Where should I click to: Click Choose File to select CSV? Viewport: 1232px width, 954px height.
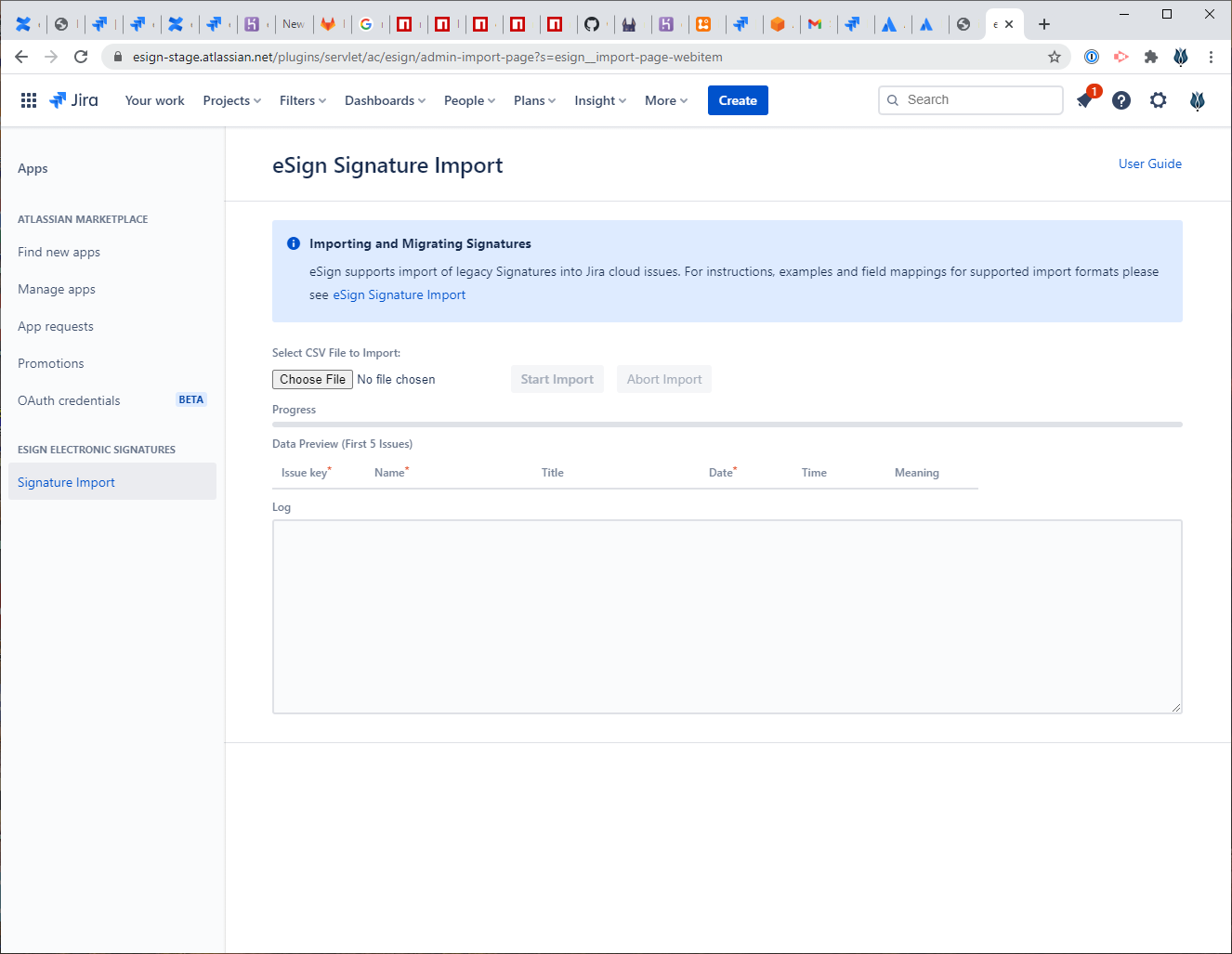(312, 379)
